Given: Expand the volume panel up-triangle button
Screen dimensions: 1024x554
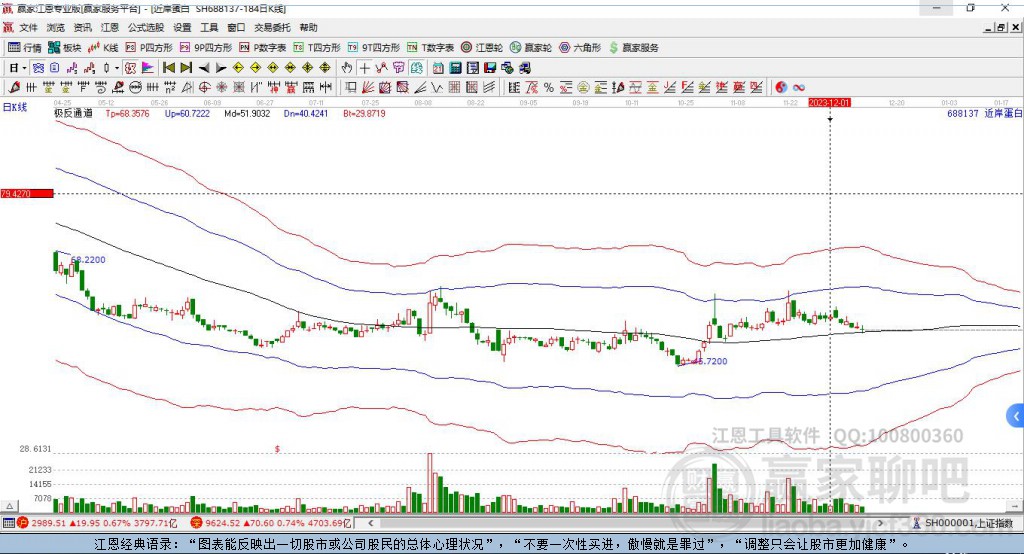Looking at the screenshot, I should pyautogui.click(x=10, y=506).
